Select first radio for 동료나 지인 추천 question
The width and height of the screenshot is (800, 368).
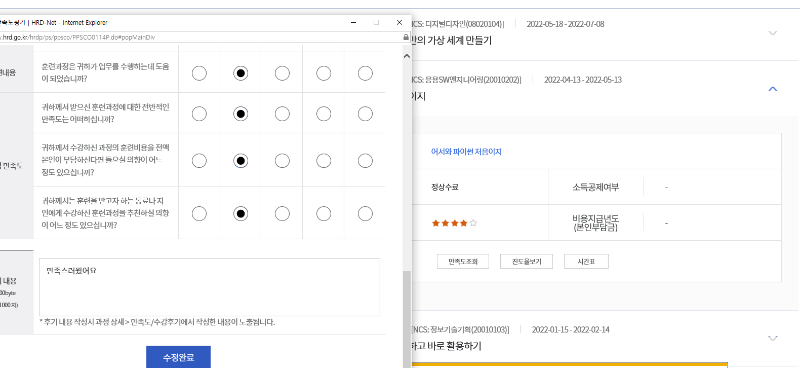pos(199,213)
